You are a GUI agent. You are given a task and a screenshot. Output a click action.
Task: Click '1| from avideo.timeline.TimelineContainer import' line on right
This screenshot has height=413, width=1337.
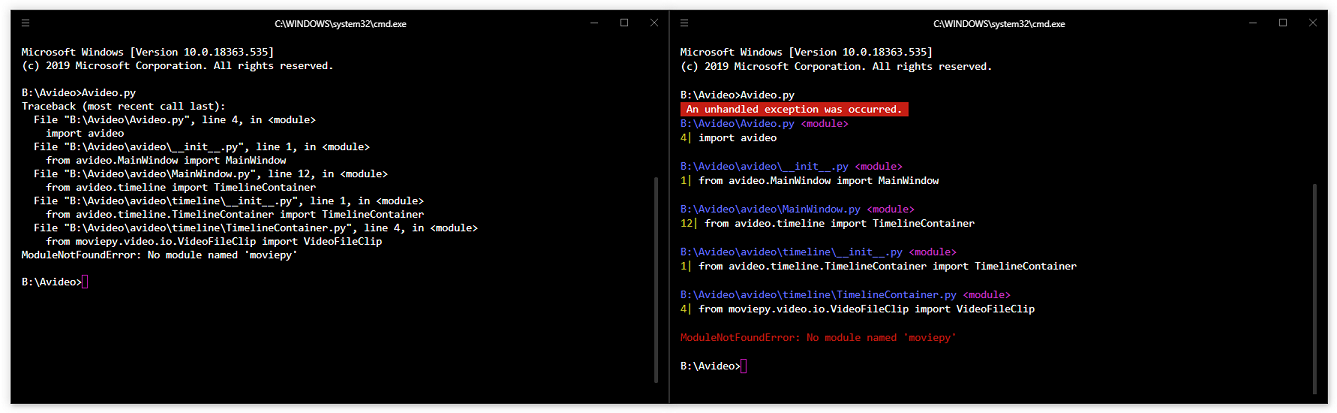(878, 266)
